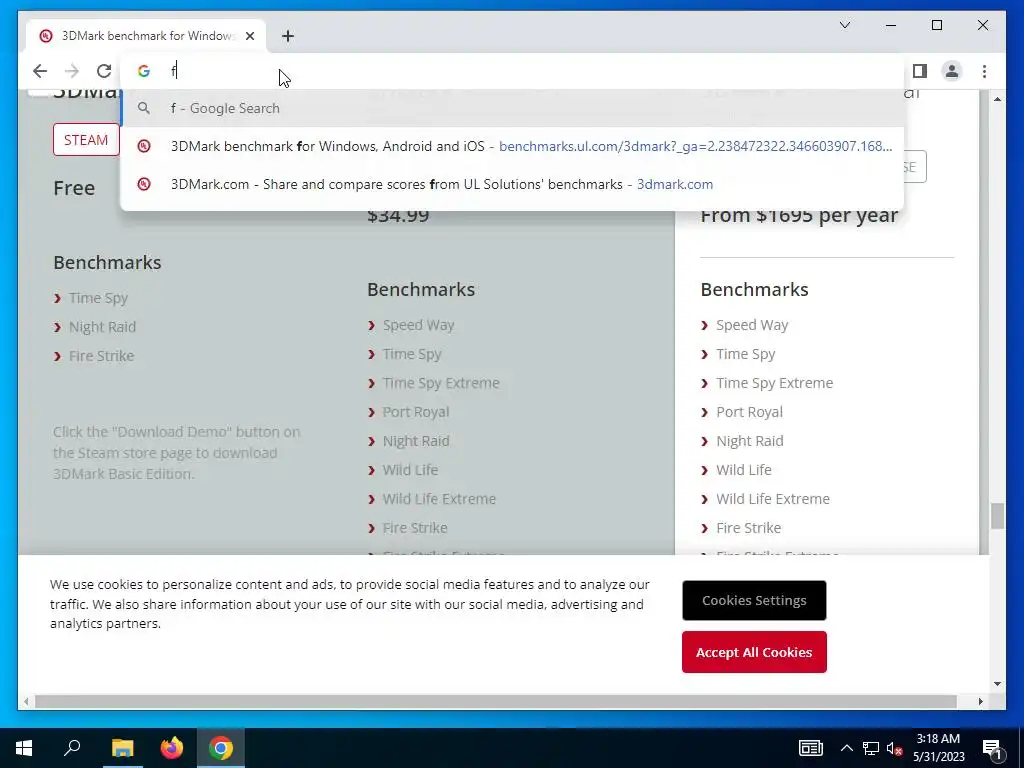Open the taskbar news widget icon
Image resolution: width=1024 pixels, height=768 pixels.
pos(810,748)
